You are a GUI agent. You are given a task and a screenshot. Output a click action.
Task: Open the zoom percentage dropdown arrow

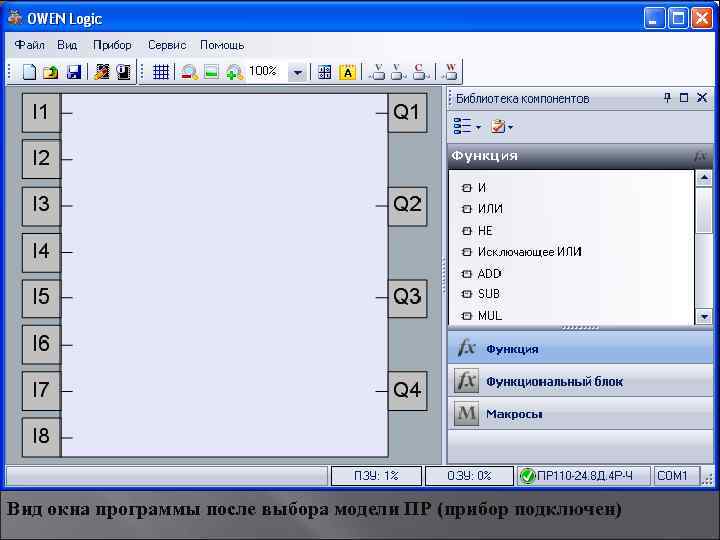click(x=298, y=73)
